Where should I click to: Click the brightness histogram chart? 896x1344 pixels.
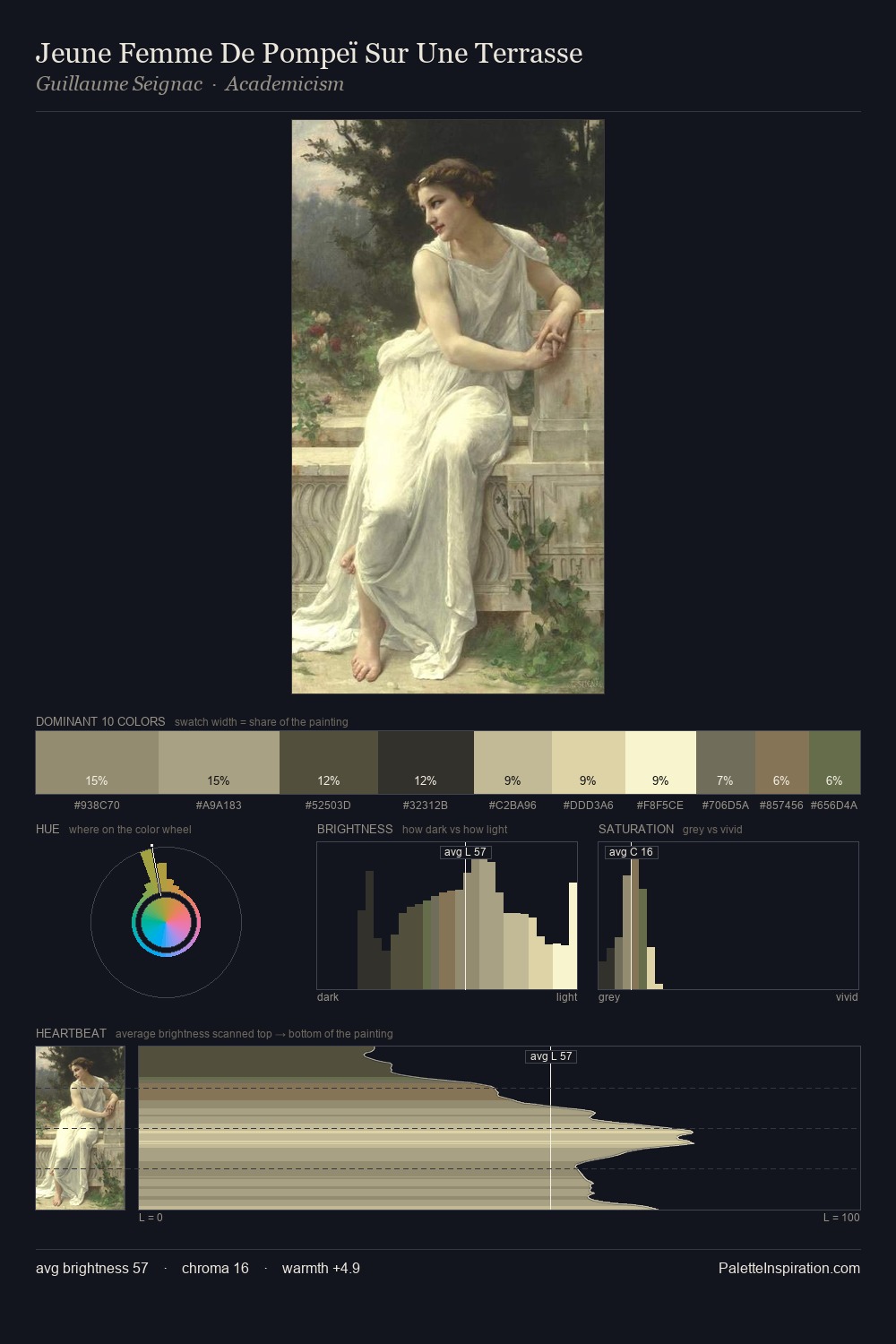pyautogui.click(x=447, y=916)
